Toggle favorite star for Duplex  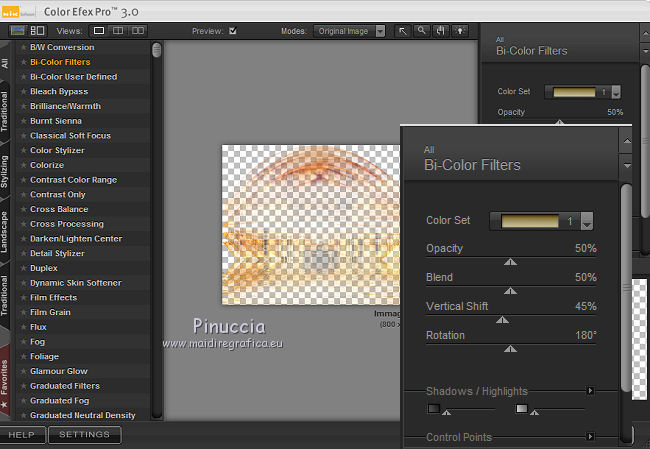tap(23, 268)
